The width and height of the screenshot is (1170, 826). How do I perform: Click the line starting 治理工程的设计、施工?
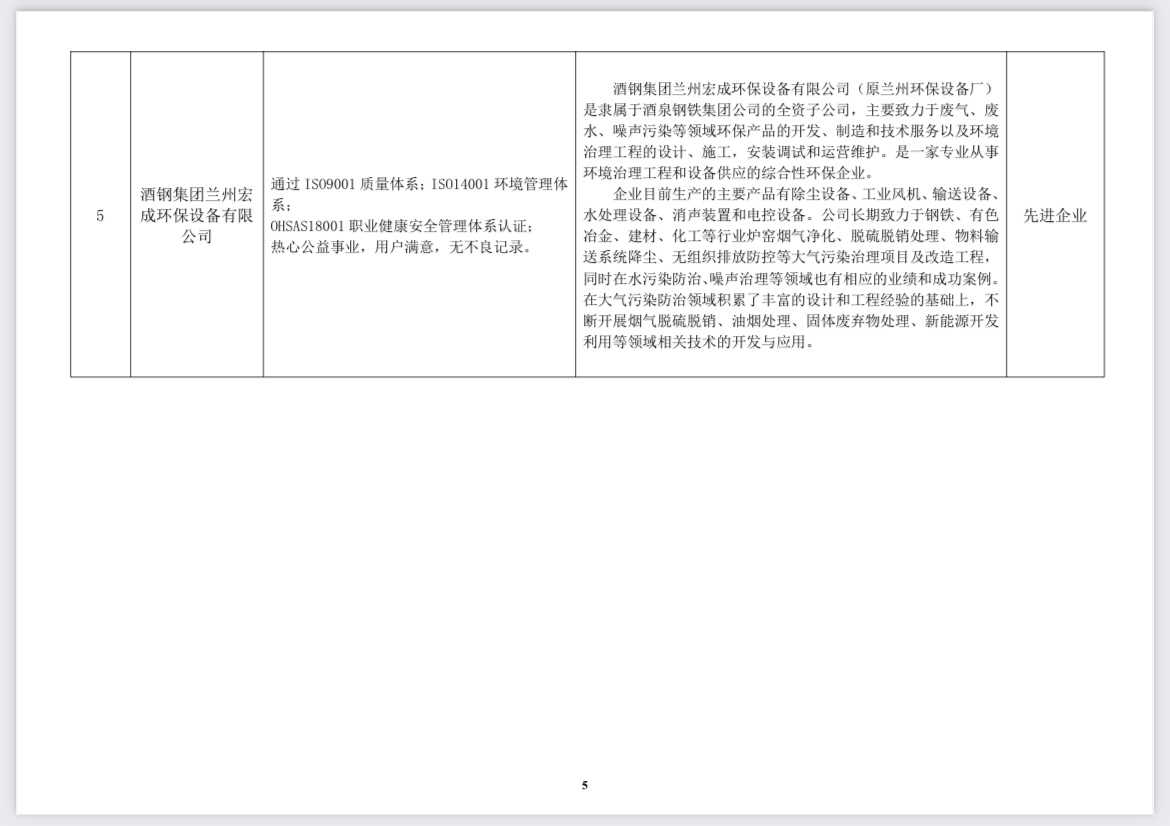791,152
